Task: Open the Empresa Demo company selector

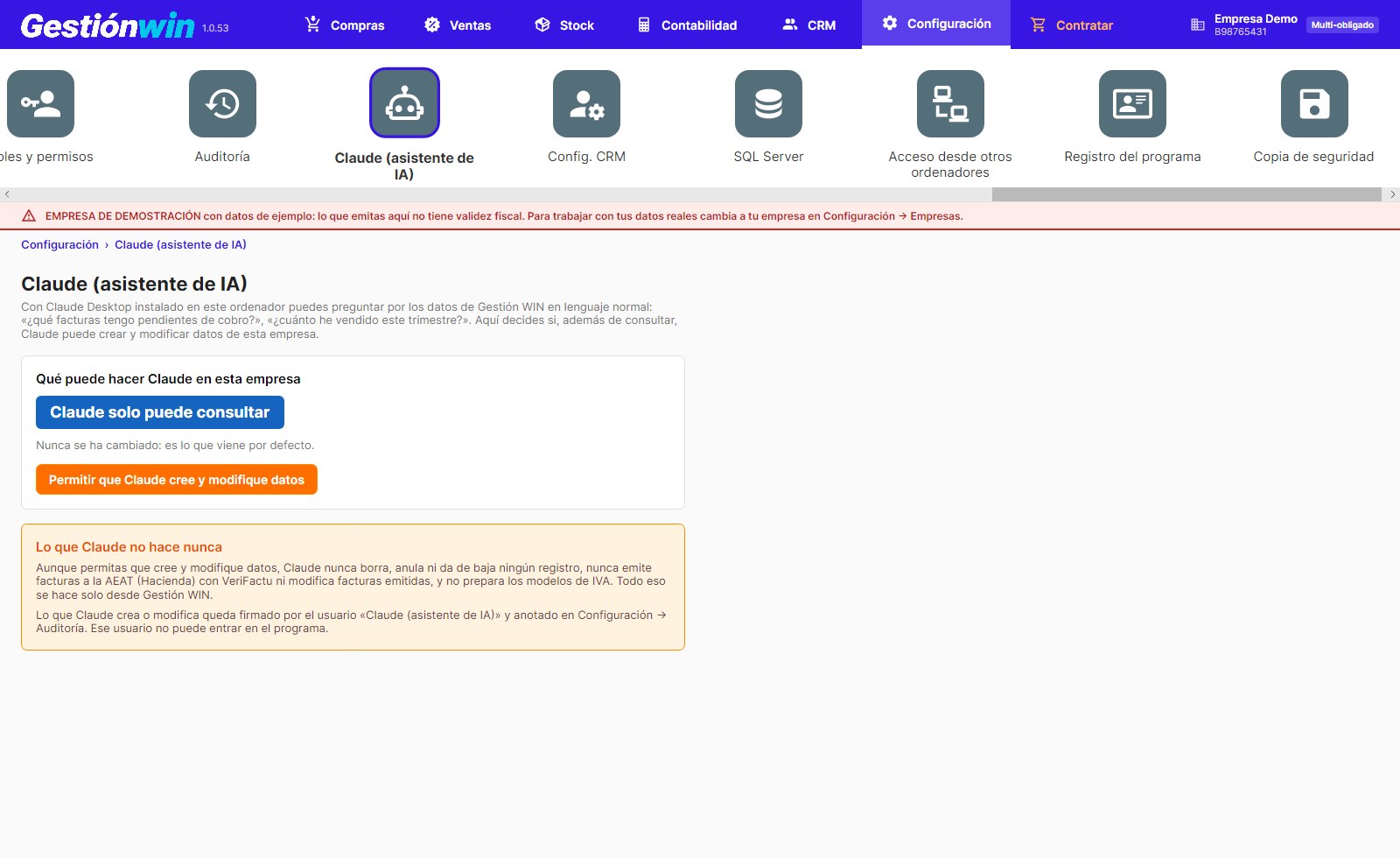Action: (1243, 25)
